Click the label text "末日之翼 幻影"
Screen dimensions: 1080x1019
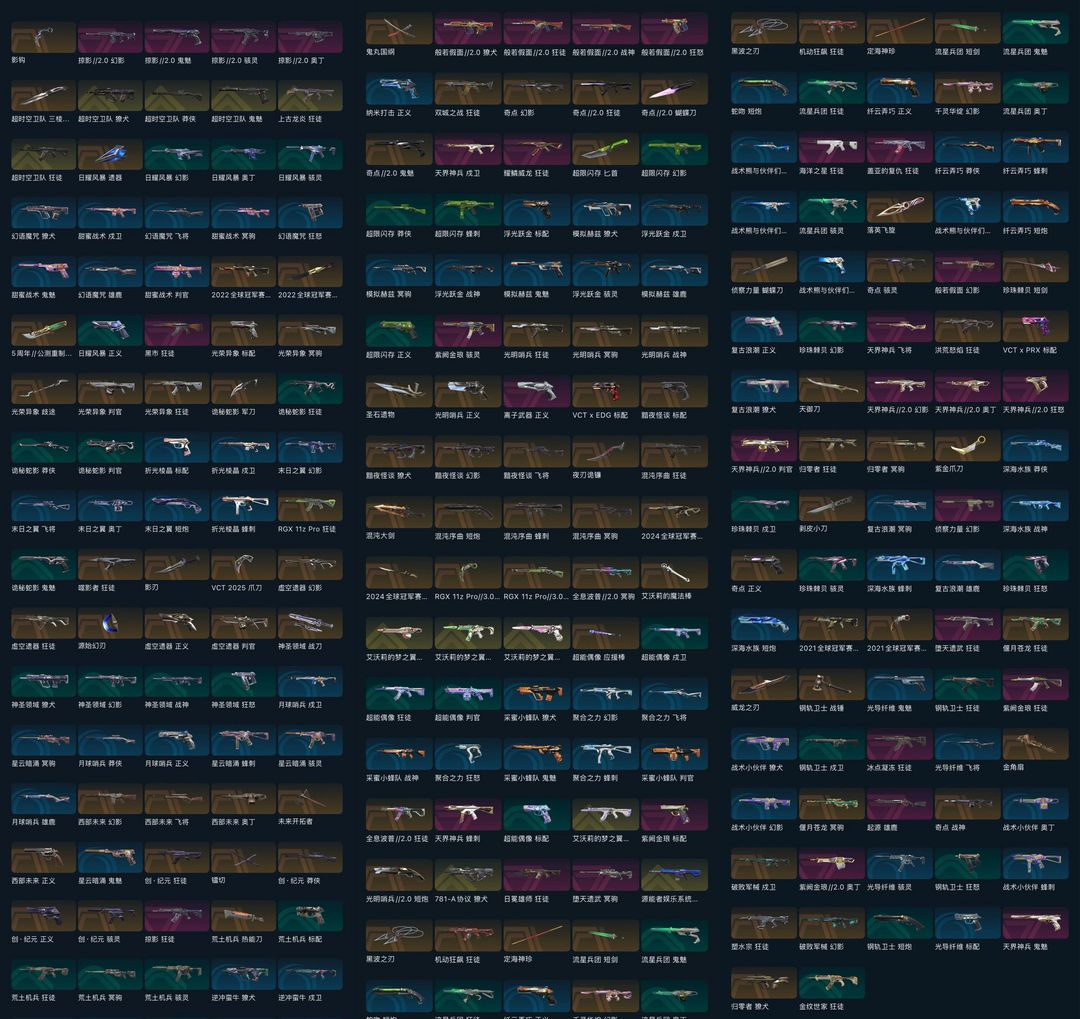300,471
